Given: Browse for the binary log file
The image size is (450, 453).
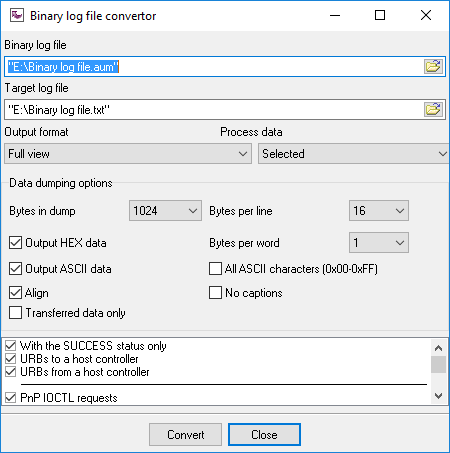Looking at the screenshot, I should click(433, 66).
